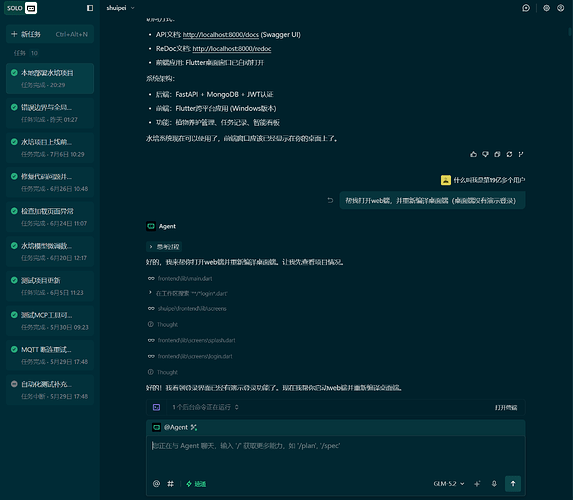Toggle the green lightning mode button
573x500 pixels.
[x=196, y=484]
